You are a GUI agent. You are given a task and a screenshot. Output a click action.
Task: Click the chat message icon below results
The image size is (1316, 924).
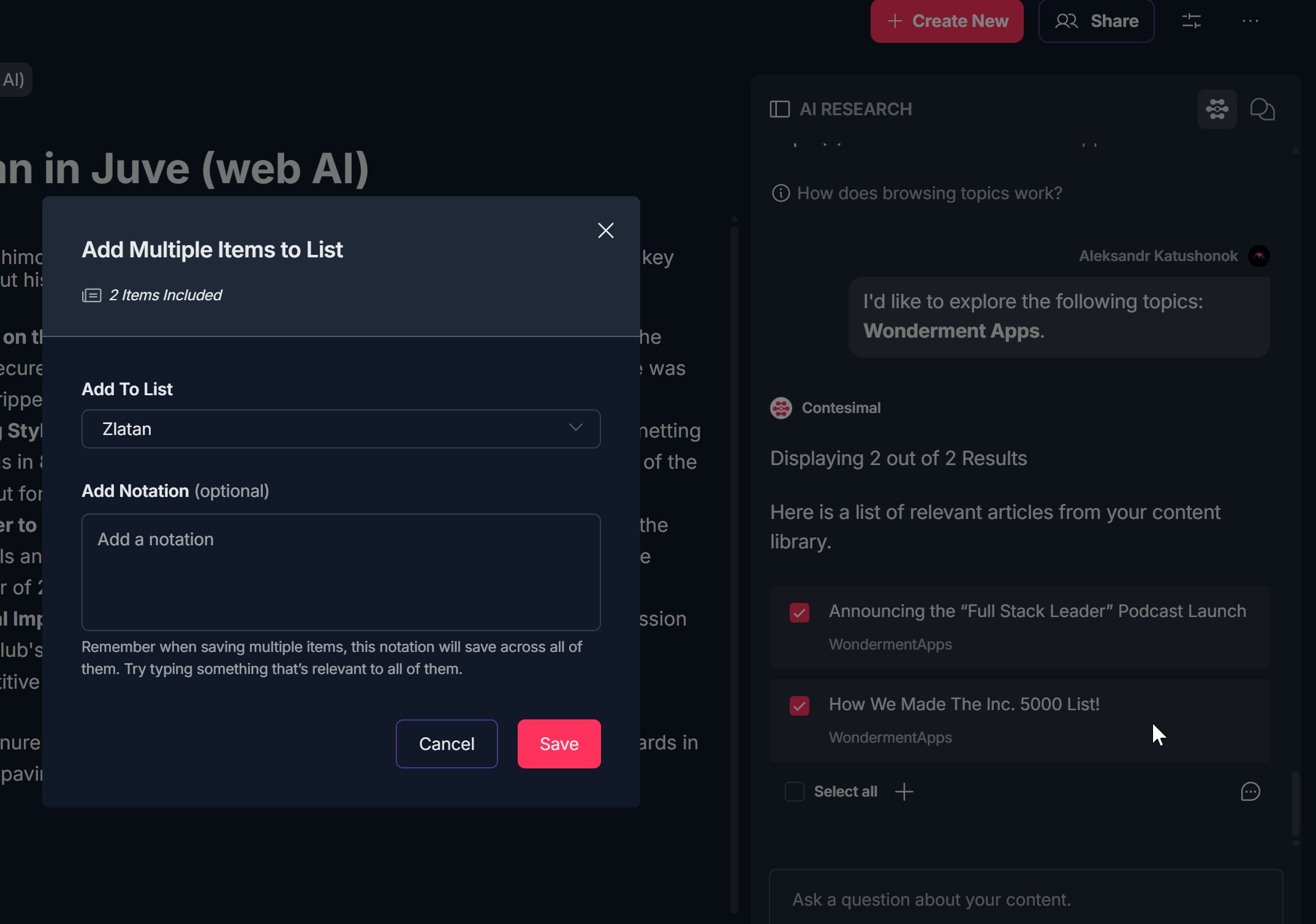(1250, 792)
